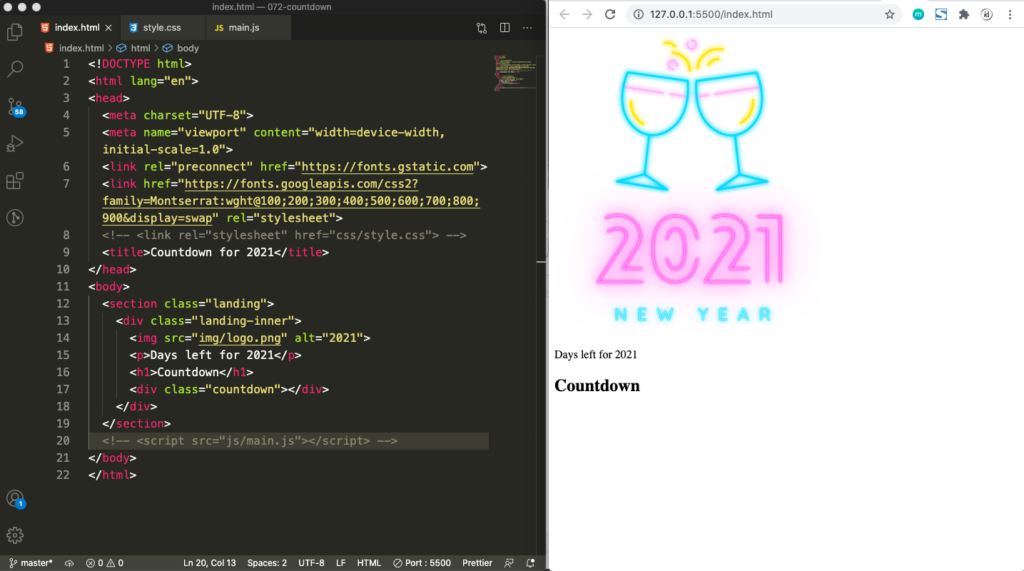Click the img/logo.png link in code
Screen dimensions: 1024x571
(240, 338)
